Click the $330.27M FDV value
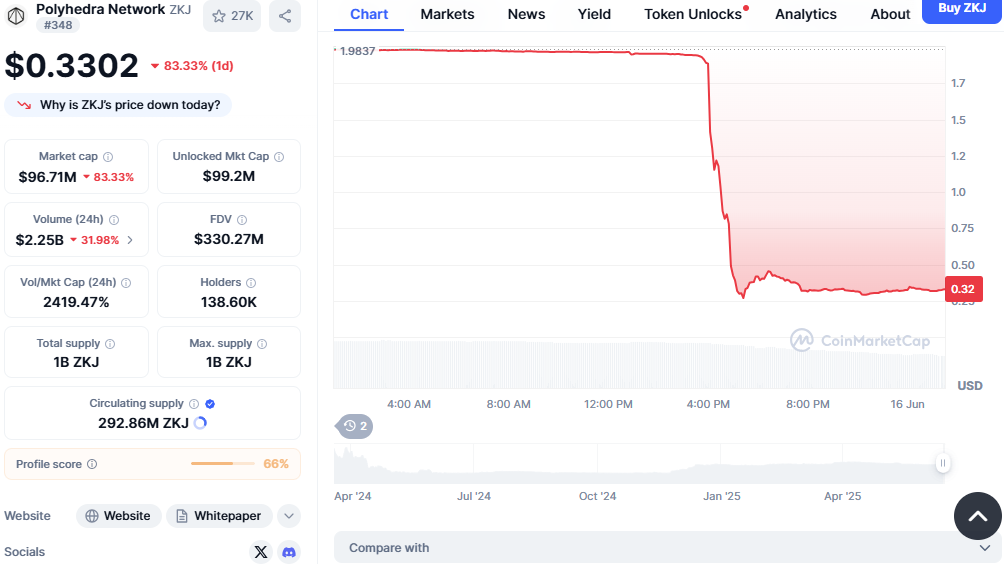Image resolution: width=1004 pixels, height=564 pixels. [x=229, y=239]
